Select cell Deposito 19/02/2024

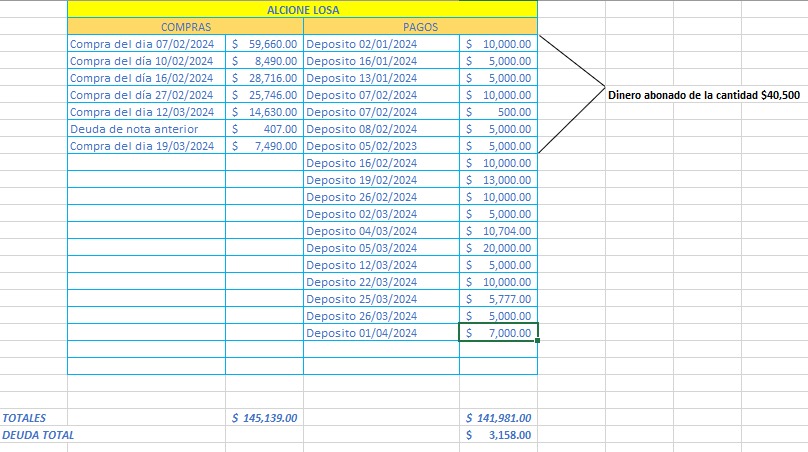coord(381,180)
